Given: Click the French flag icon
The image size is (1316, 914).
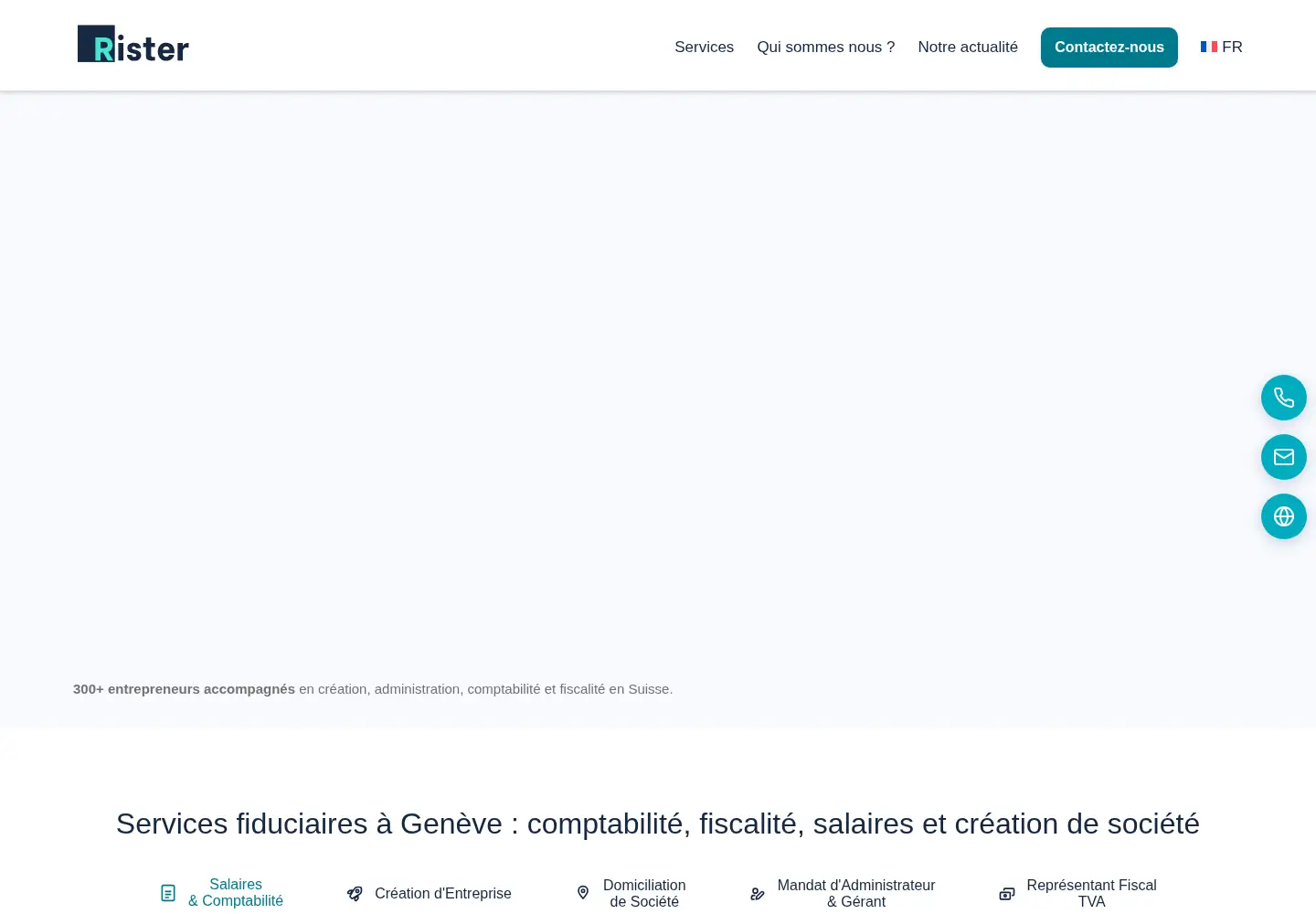Looking at the screenshot, I should [1209, 47].
